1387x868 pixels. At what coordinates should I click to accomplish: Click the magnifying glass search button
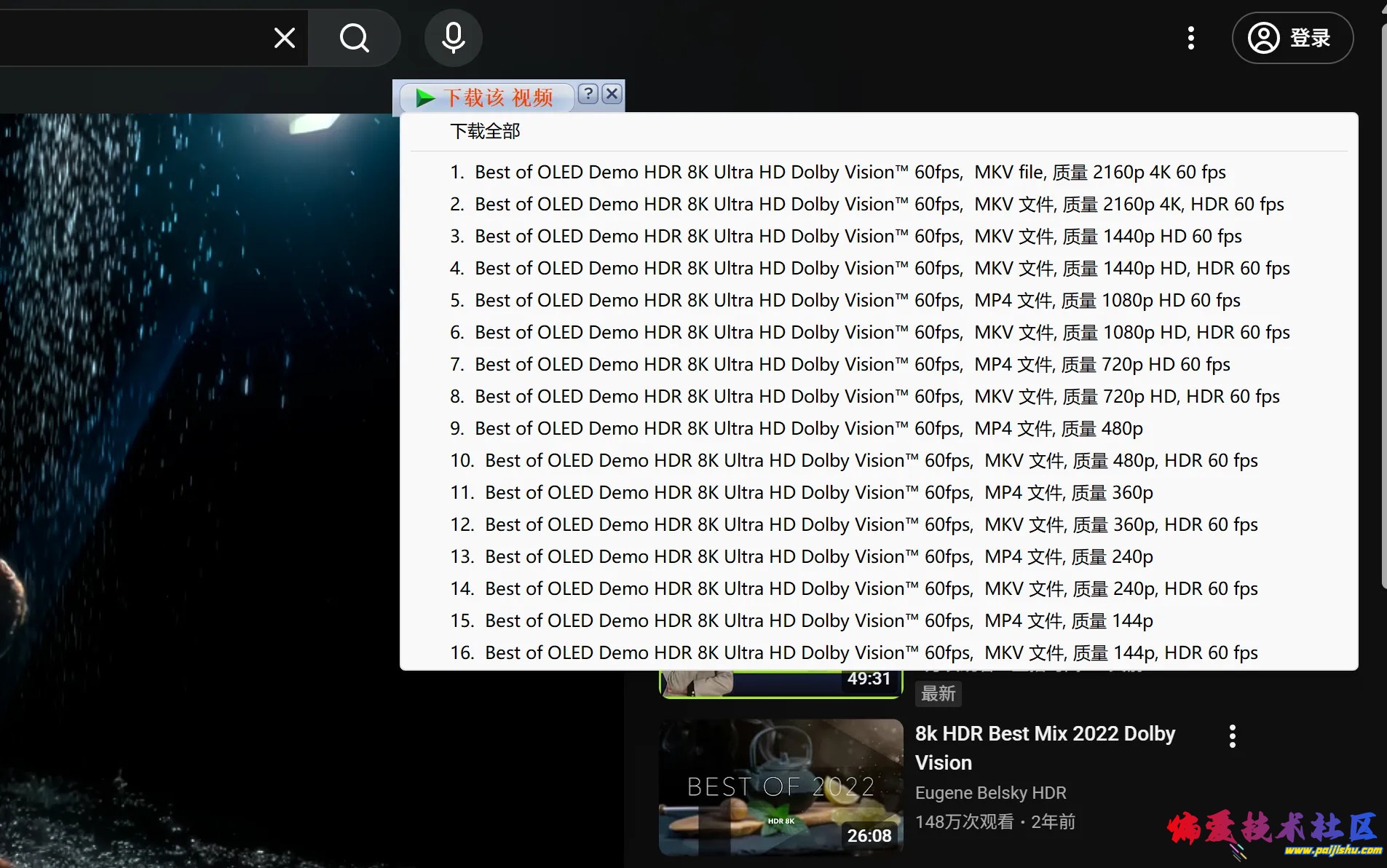point(355,38)
